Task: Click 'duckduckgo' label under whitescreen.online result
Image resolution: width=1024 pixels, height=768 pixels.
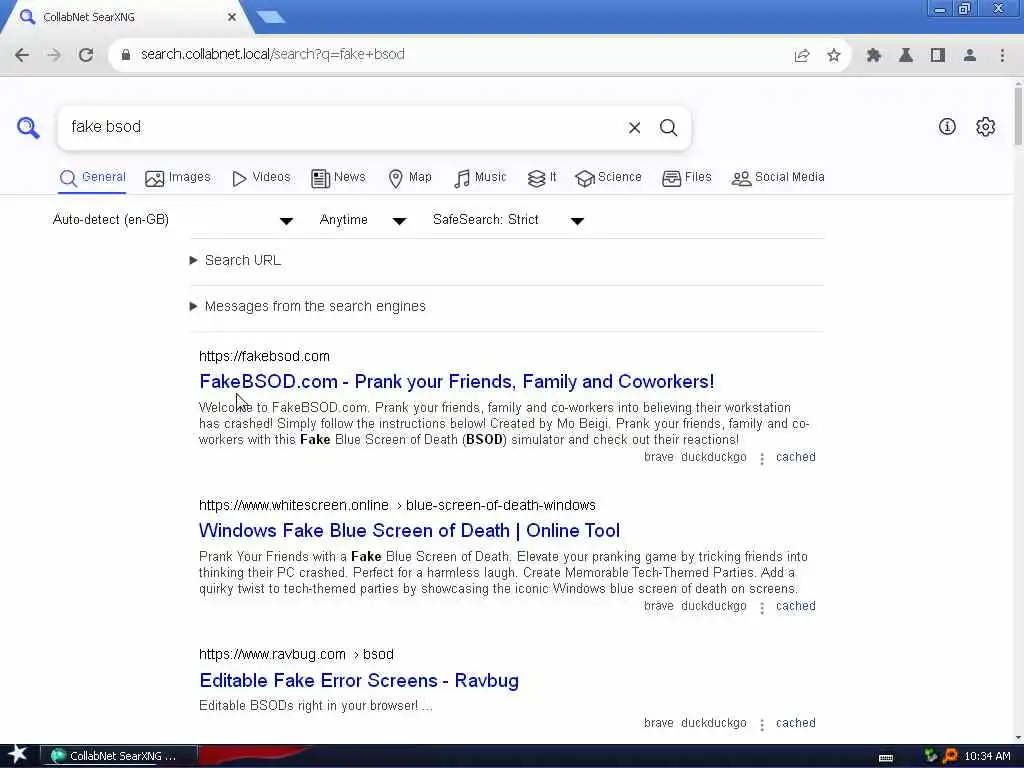Action: click(714, 606)
